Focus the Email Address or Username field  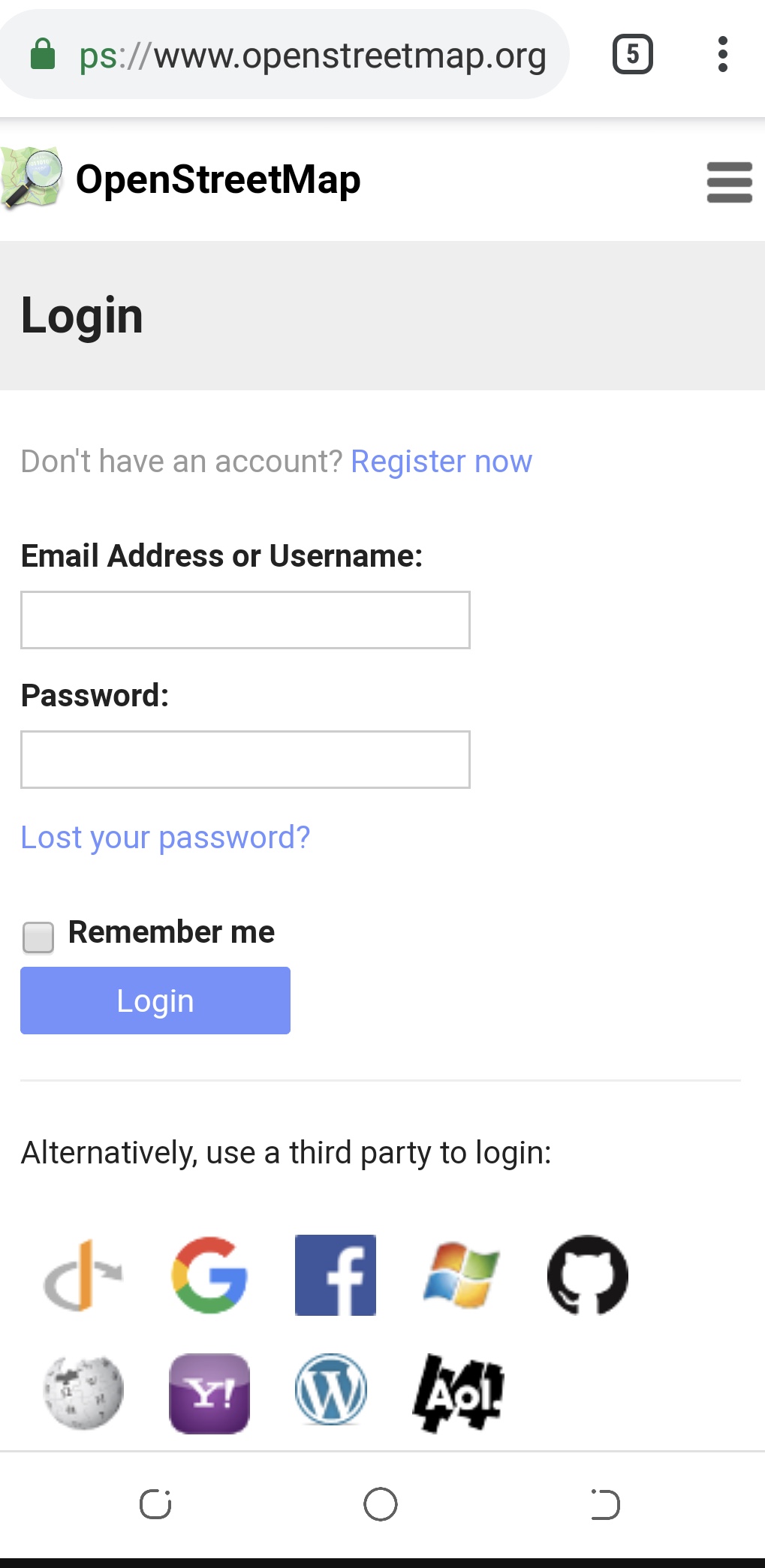[245, 620]
